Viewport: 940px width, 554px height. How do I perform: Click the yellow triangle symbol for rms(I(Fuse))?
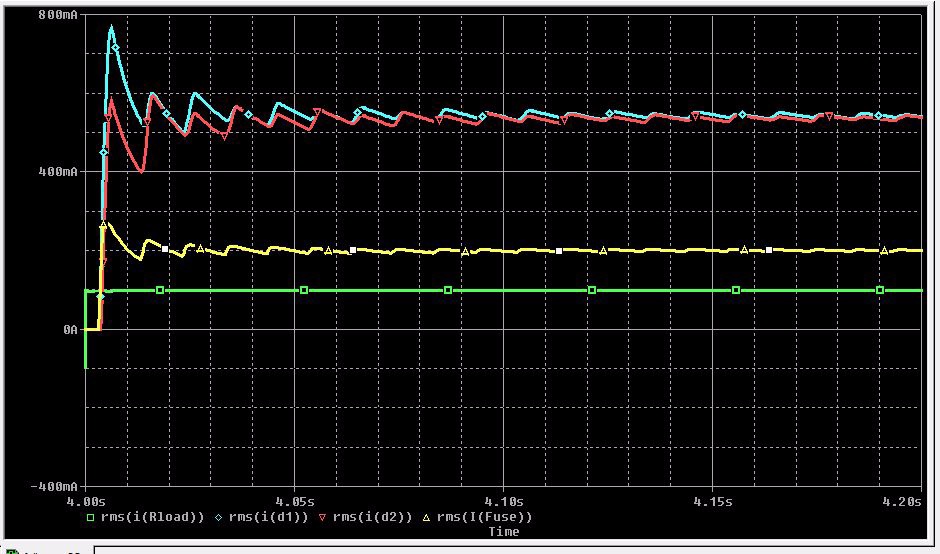[x=426, y=517]
